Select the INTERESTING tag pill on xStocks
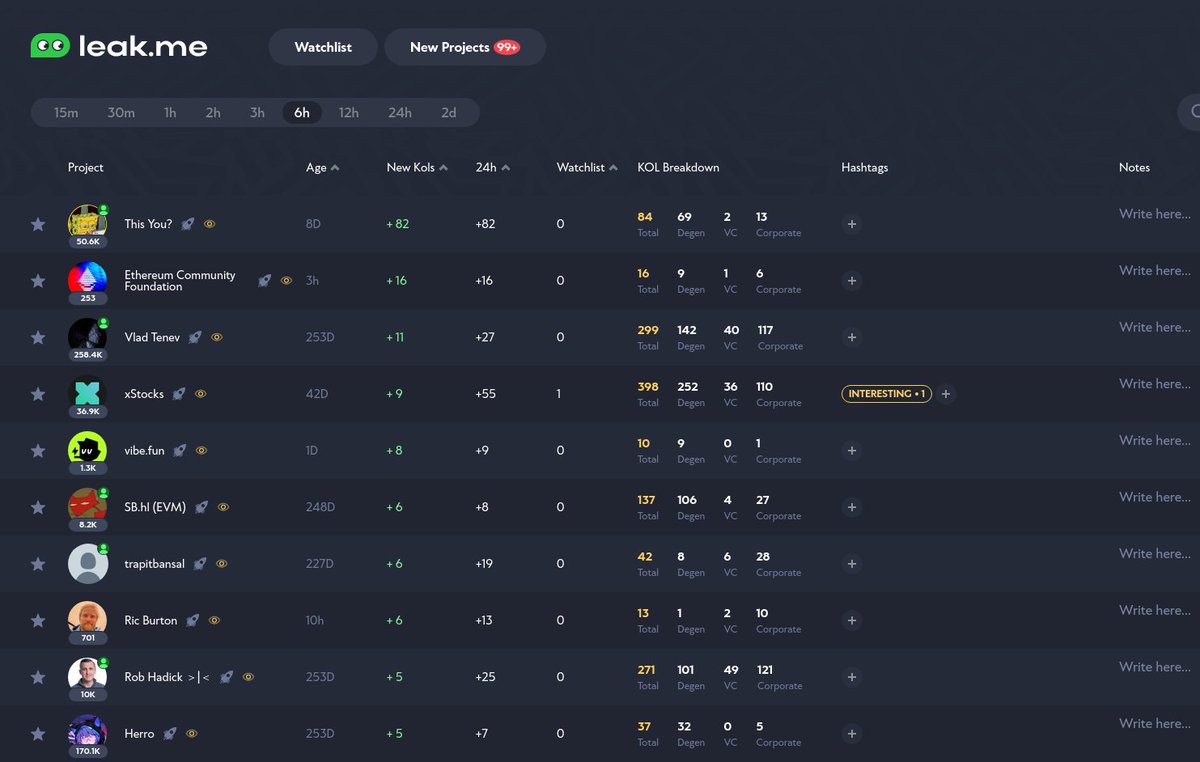Image resolution: width=1200 pixels, height=762 pixels. (x=886, y=394)
